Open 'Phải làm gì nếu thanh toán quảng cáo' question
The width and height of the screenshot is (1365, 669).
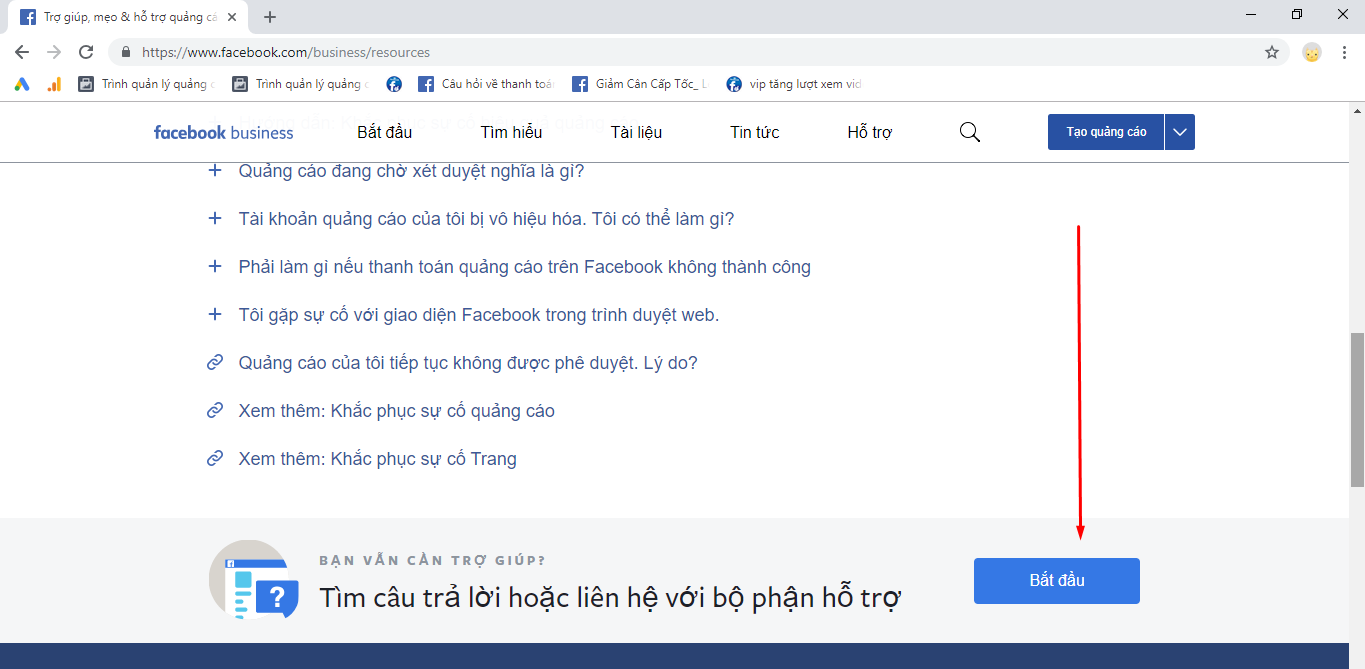pyautogui.click(x=524, y=267)
